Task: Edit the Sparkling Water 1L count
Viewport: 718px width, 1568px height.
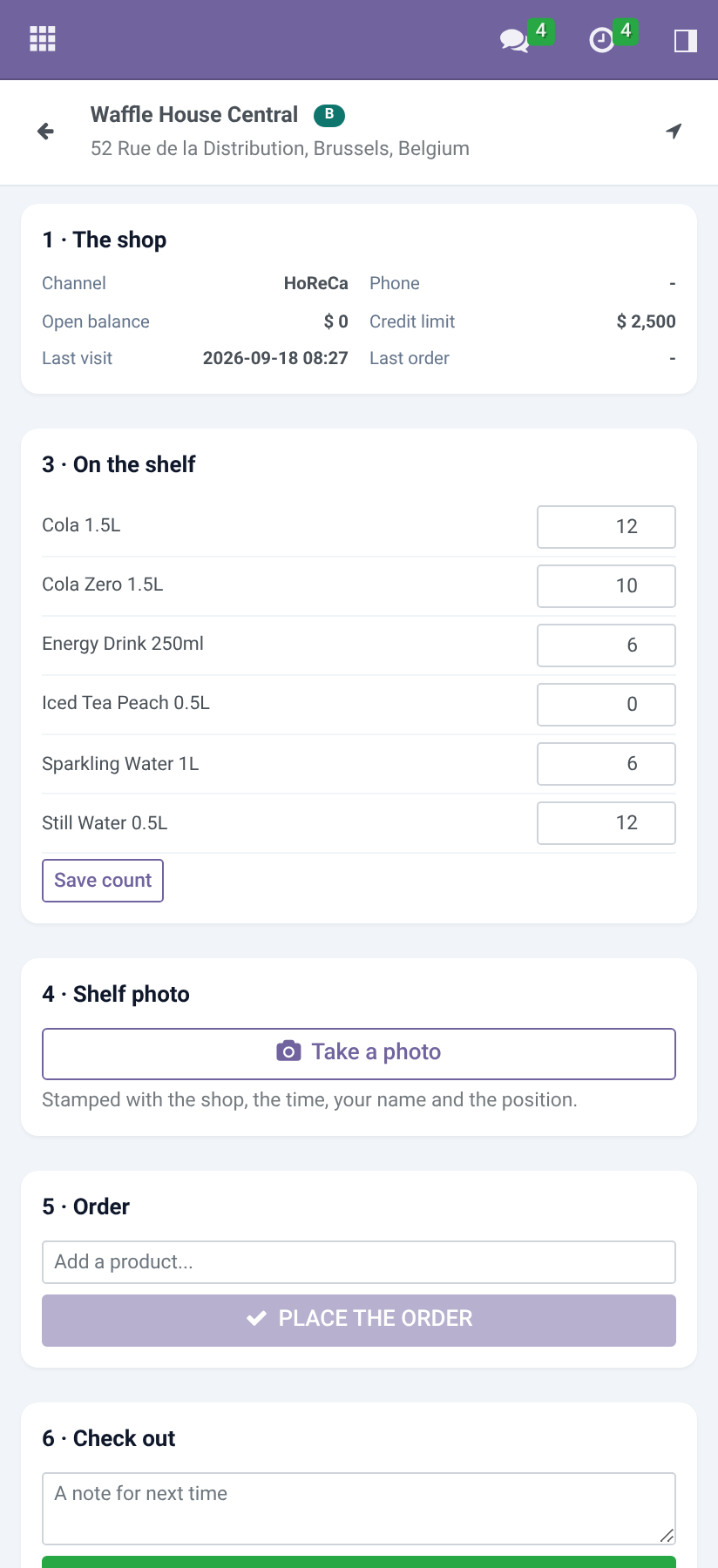Action: [x=606, y=764]
